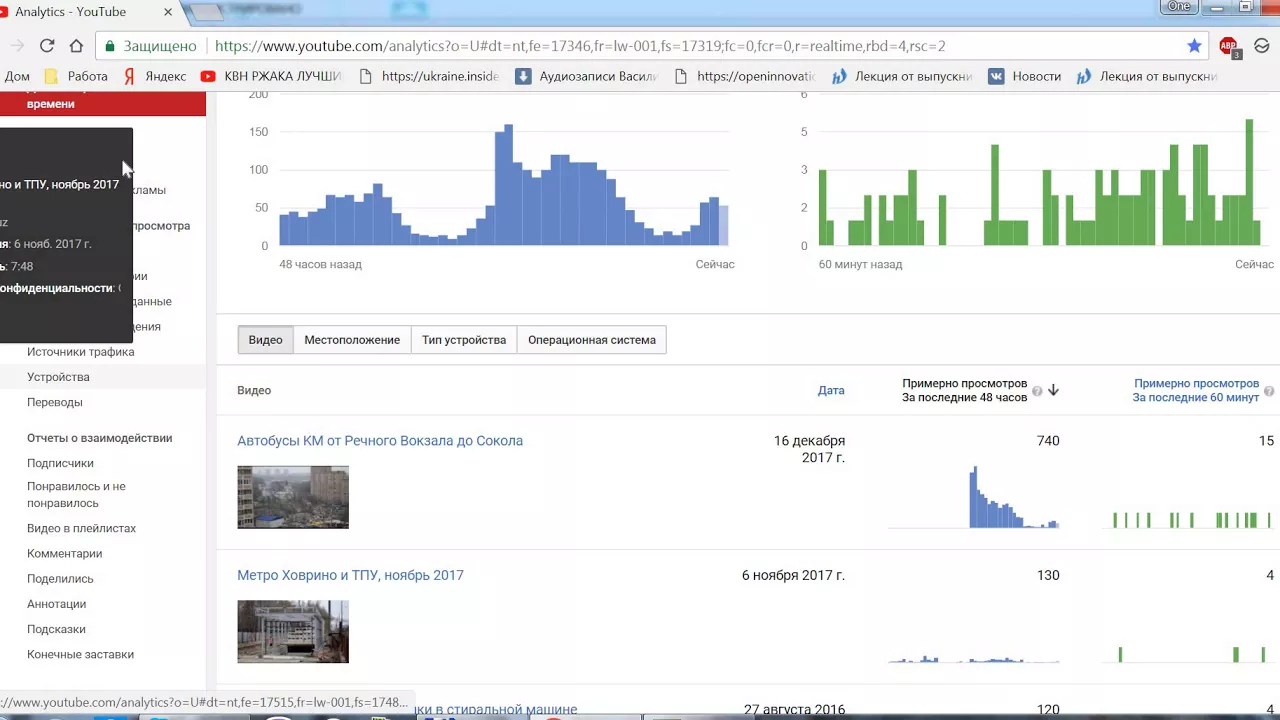1280x720 pixels.
Task: Open Понравилось и не понравилось report
Action: [77, 495]
